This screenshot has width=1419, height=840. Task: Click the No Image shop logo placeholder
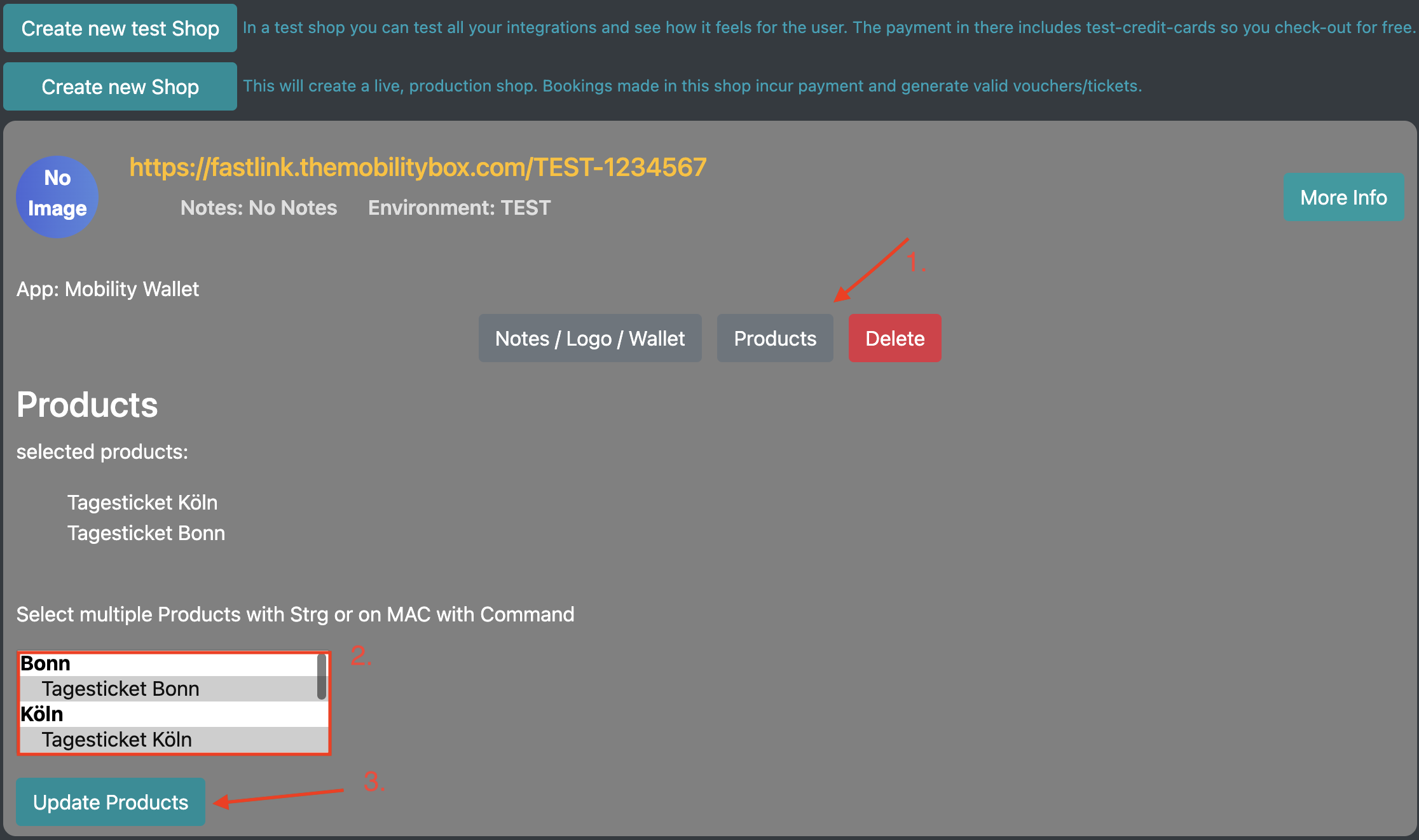coord(57,197)
